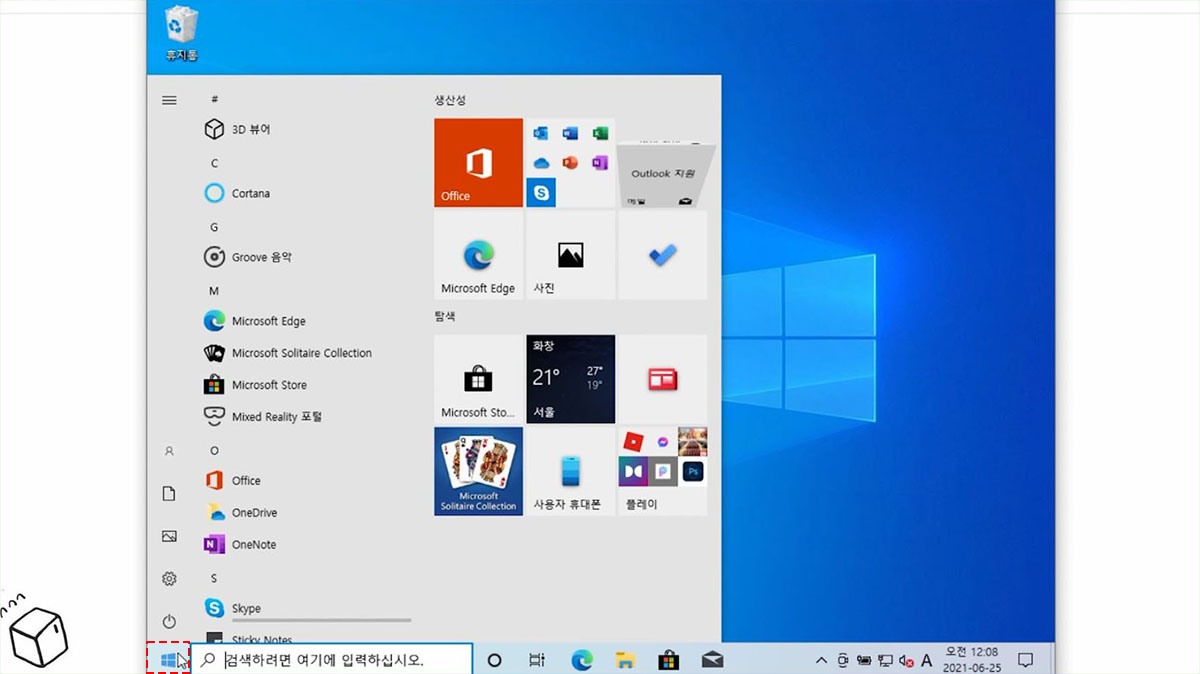The image size is (1200, 674).
Task: Open the Microsoft Edge tile
Action: click(478, 255)
